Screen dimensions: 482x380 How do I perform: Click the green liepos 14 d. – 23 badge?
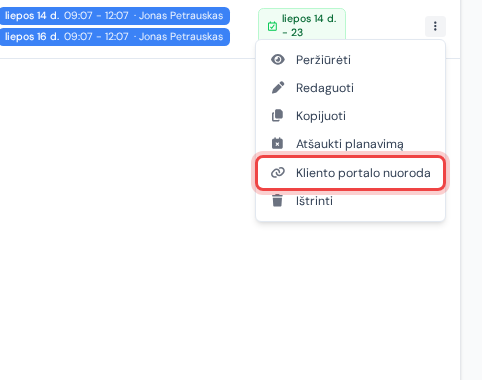pos(302,25)
